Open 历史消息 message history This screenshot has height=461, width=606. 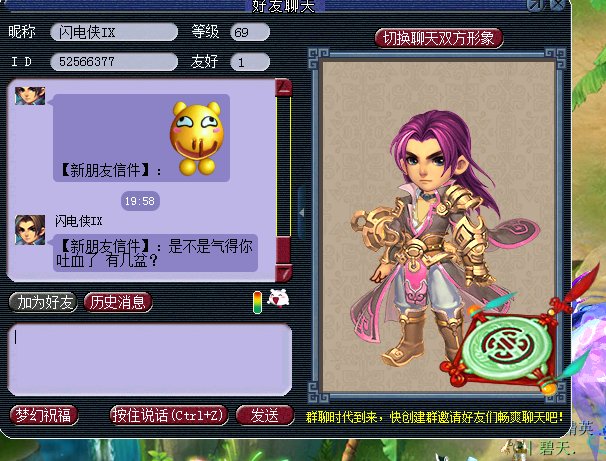[117, 302]
